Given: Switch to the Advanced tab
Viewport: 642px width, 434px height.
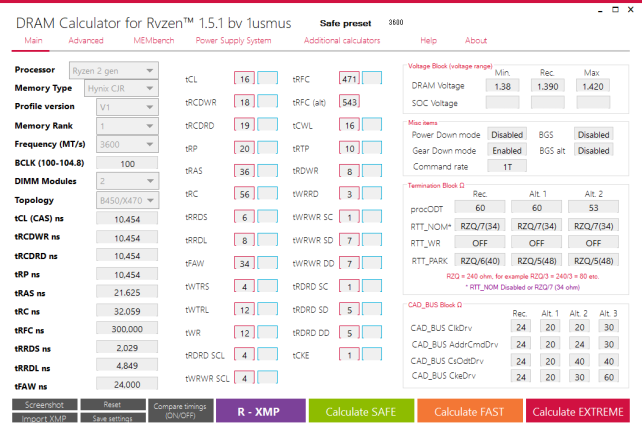Looking at the screenshot, I should tap(86, 41).
